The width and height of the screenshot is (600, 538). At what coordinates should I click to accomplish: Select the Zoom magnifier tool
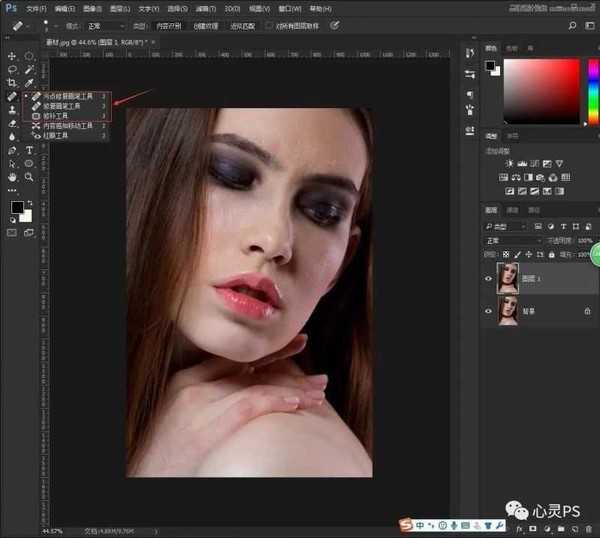29,176
